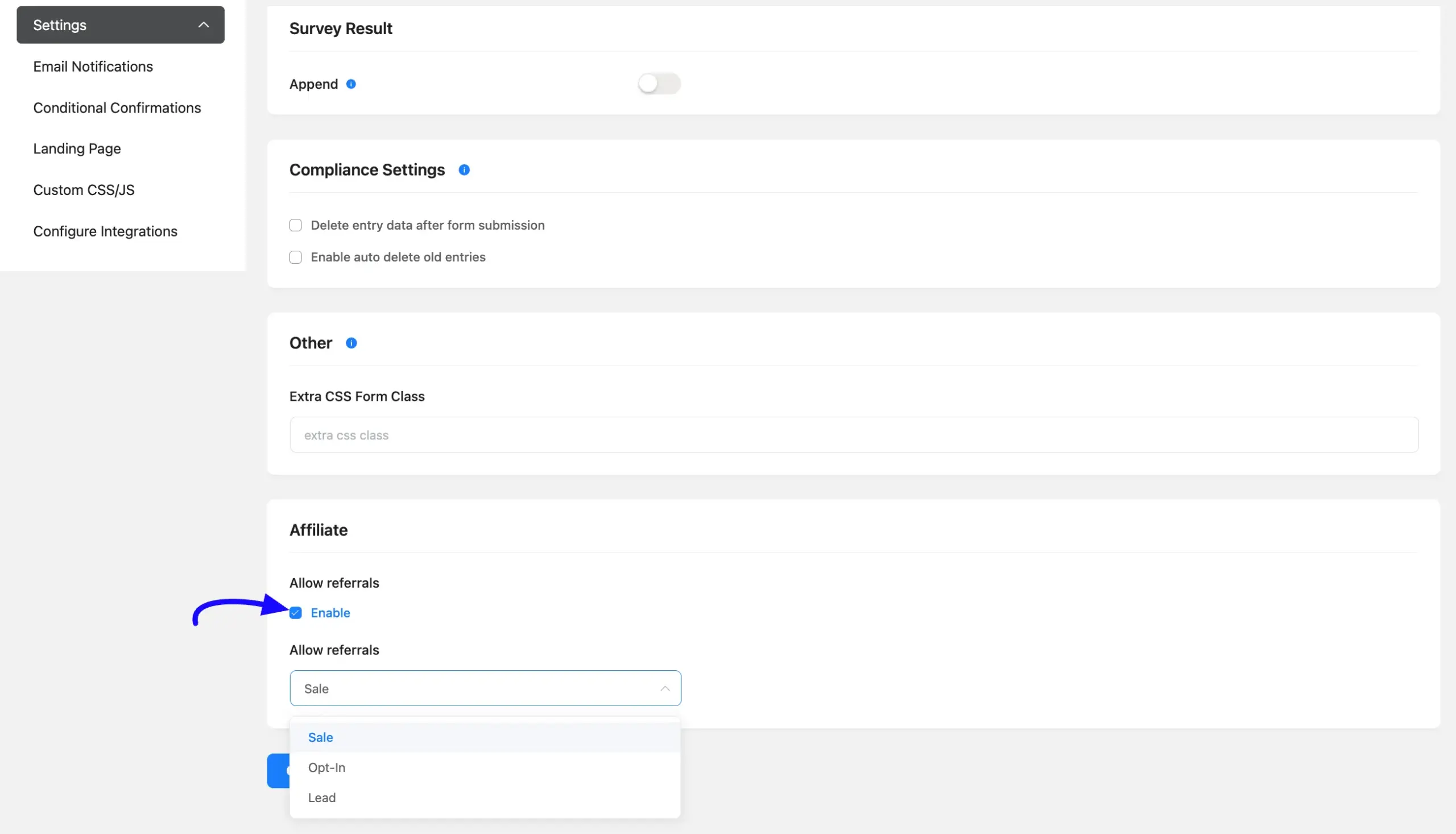Click into Extra CSS Form Class field

pyautogui.click(x=854, y=435)
